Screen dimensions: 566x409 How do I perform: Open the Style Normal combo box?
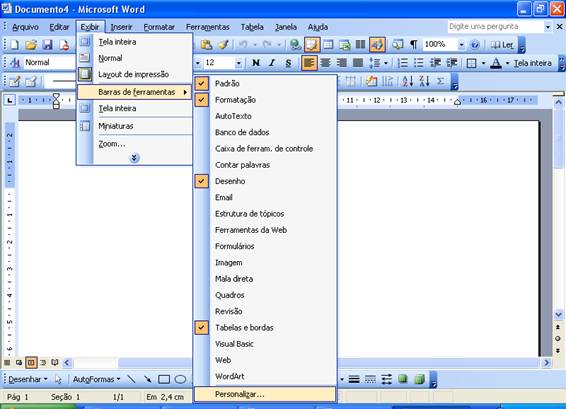(x=49, y=63)
